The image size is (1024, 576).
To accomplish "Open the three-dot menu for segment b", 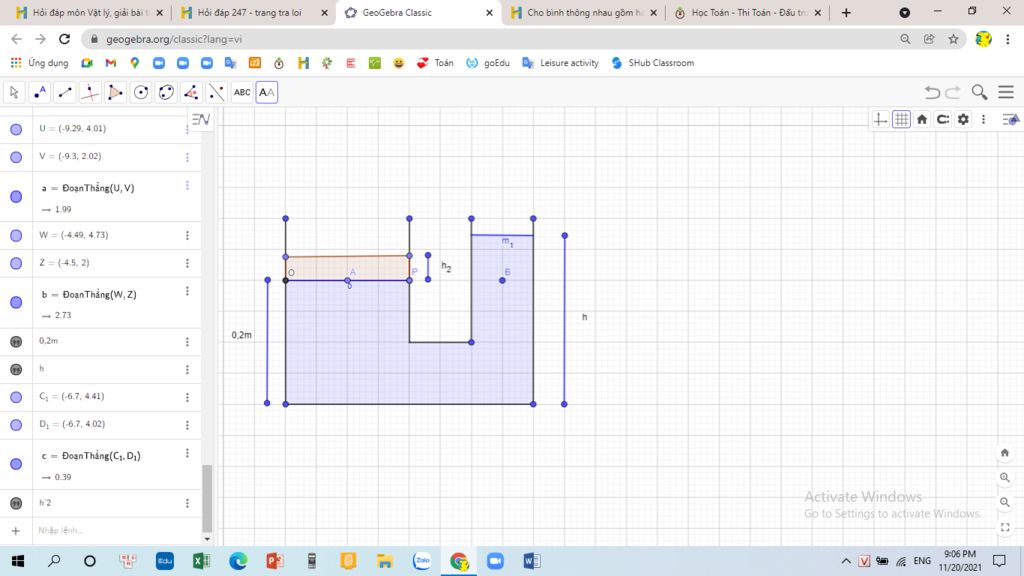I will tap(187, 291).
